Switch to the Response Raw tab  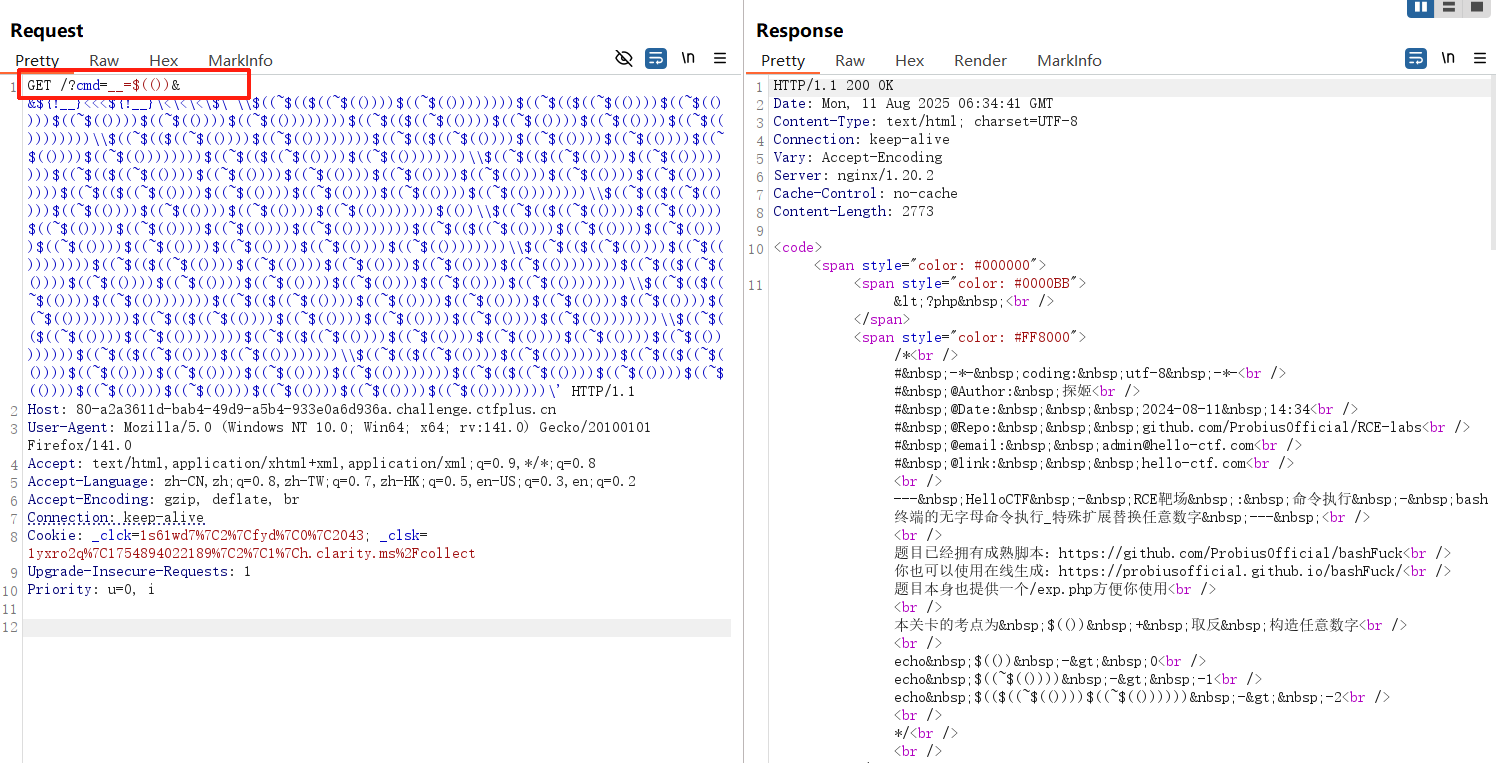pos(850,61)
